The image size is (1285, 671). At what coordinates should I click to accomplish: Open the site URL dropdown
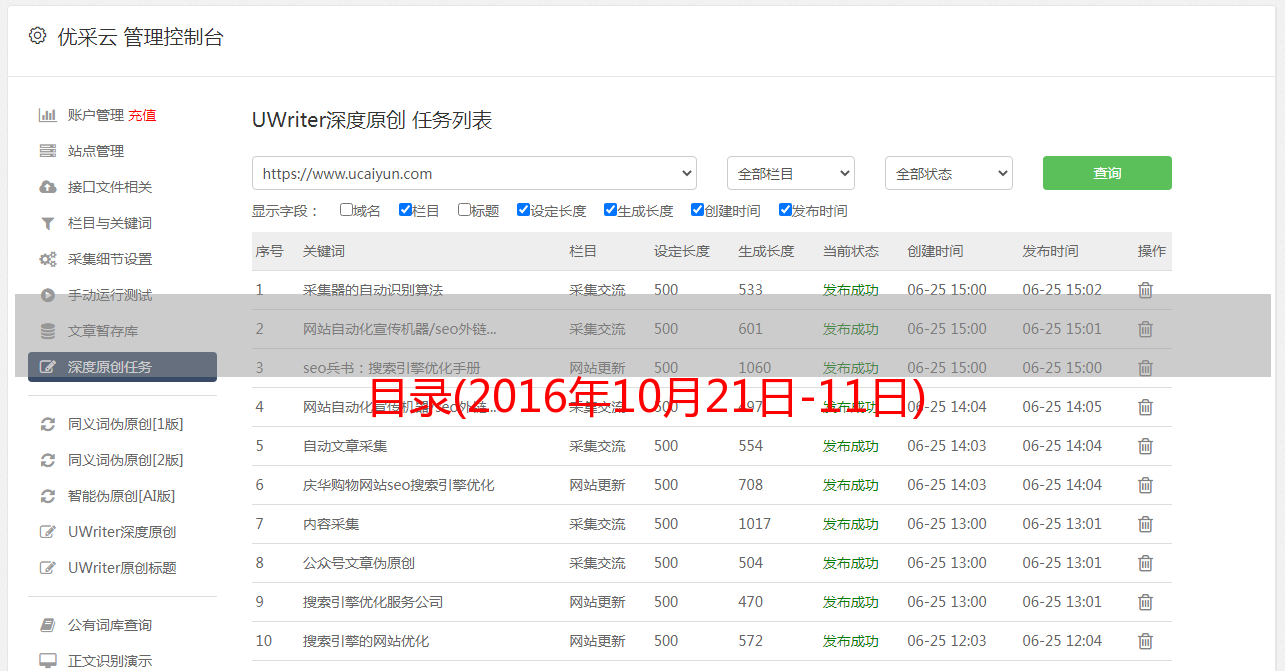[474, 173]
